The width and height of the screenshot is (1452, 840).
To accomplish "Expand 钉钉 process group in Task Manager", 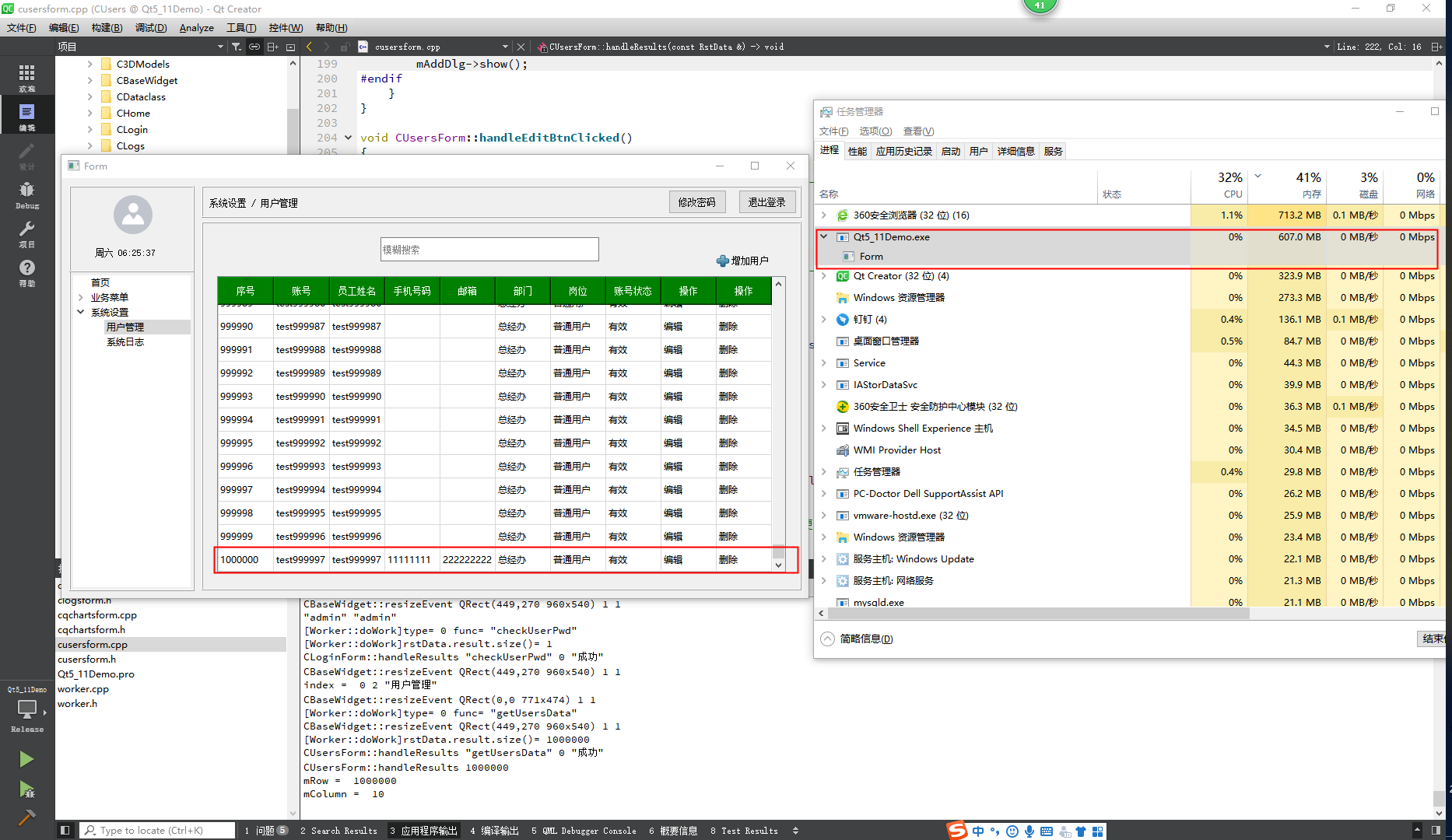I will [824, 320].
